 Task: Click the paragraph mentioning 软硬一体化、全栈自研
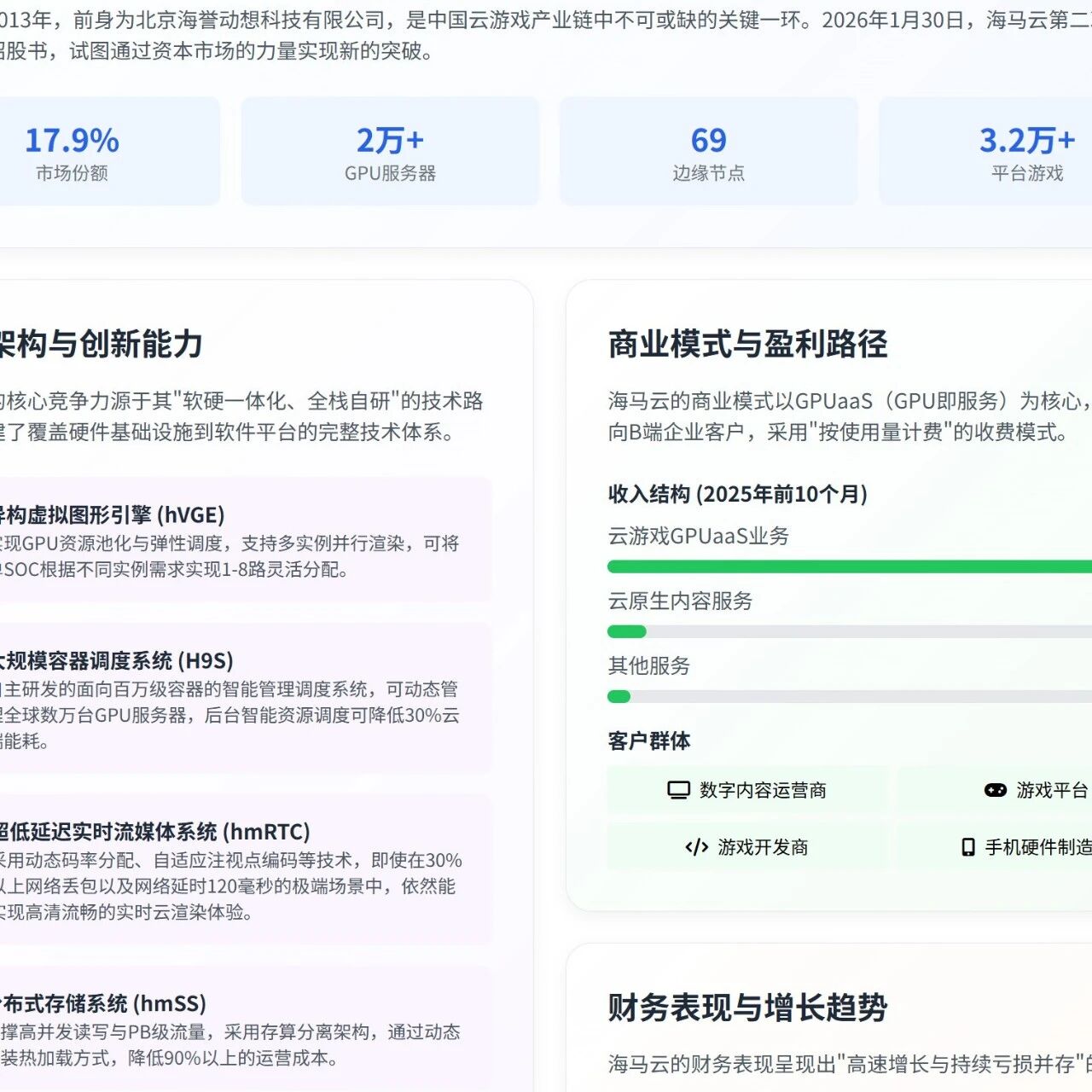(x=241, y=416)
